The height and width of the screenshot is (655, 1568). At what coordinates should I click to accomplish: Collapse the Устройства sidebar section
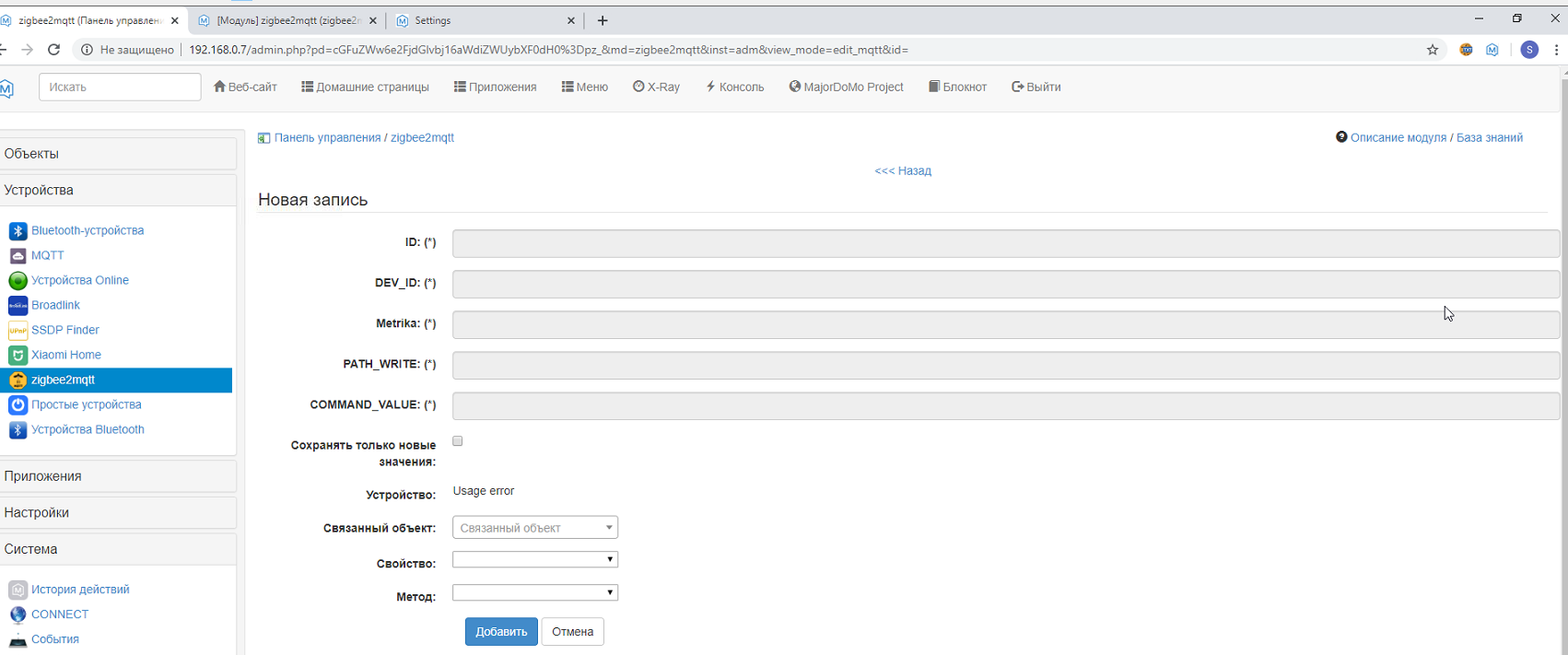118,190
